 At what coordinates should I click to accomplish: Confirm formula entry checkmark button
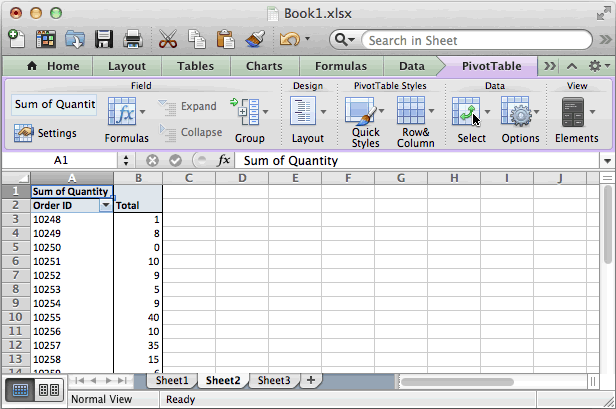[175, 160]
